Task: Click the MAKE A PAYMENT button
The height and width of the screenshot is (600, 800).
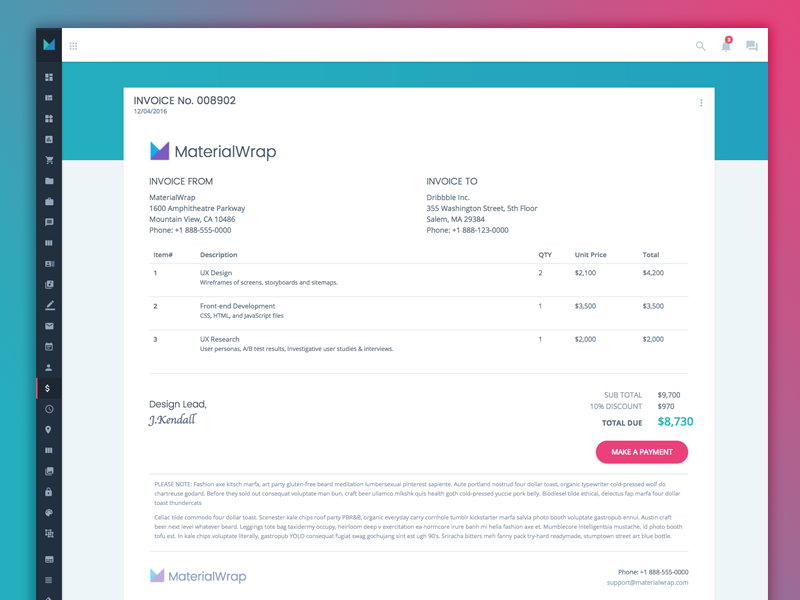Action: (642, 452)
